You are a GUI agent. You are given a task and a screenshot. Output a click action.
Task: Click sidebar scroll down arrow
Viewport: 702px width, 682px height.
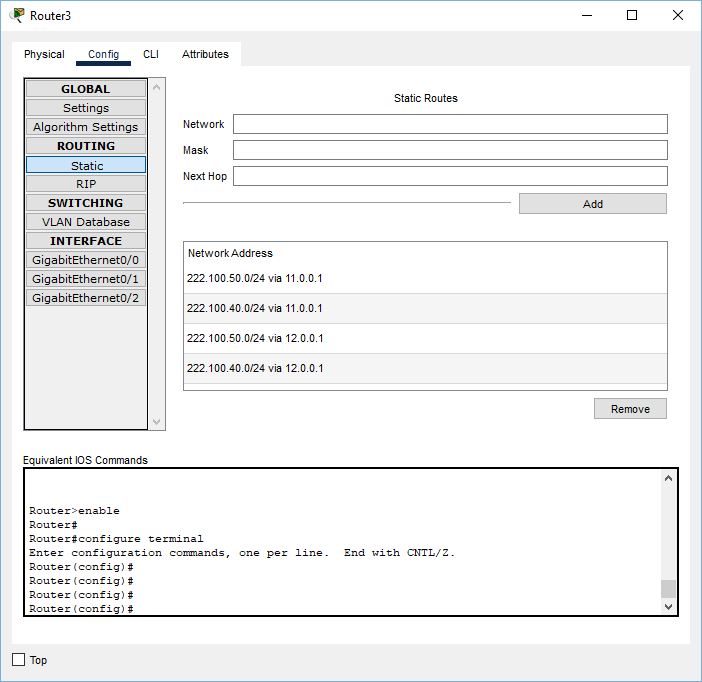156,421
